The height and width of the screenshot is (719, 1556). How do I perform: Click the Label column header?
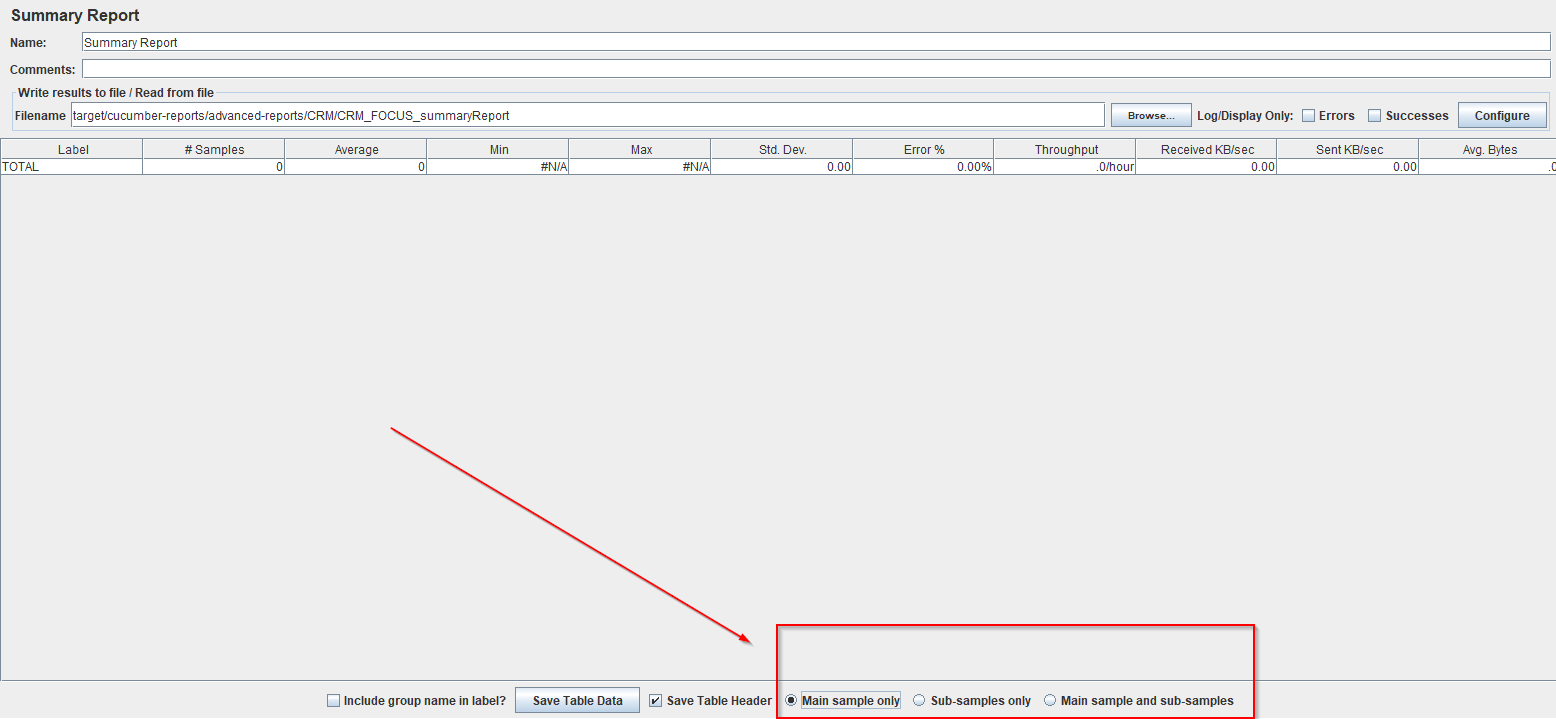click(x=72, y=149)
